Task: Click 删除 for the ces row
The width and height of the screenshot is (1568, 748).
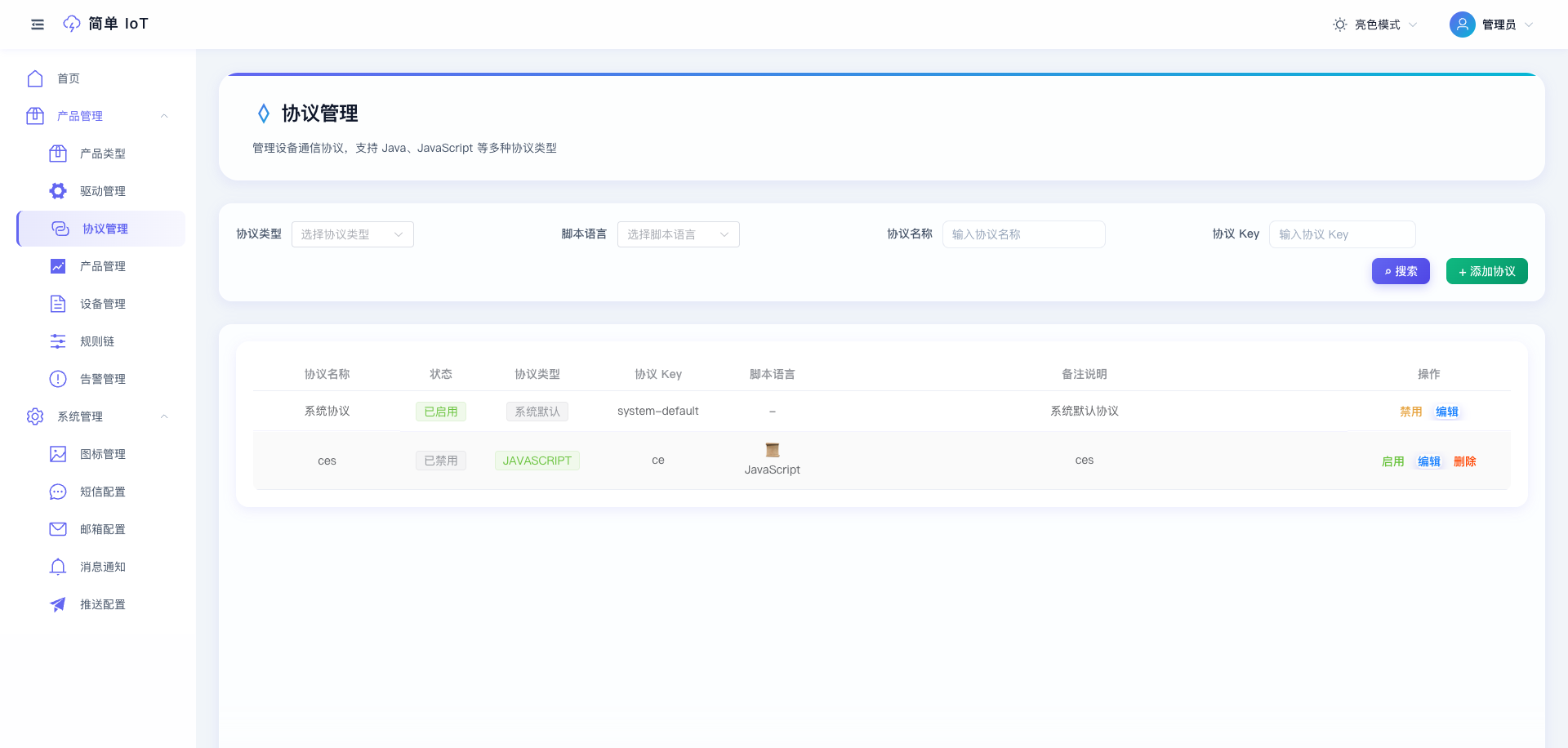Action: 1465,461
